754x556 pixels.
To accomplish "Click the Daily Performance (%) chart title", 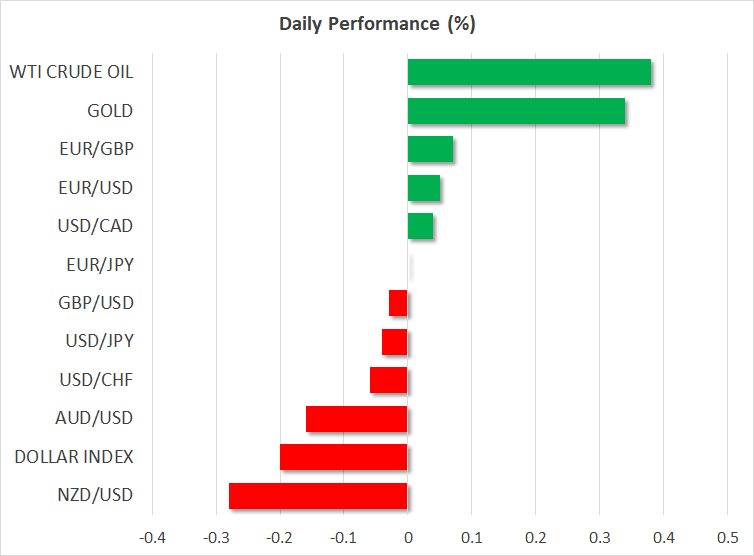I will coord(376,22).
